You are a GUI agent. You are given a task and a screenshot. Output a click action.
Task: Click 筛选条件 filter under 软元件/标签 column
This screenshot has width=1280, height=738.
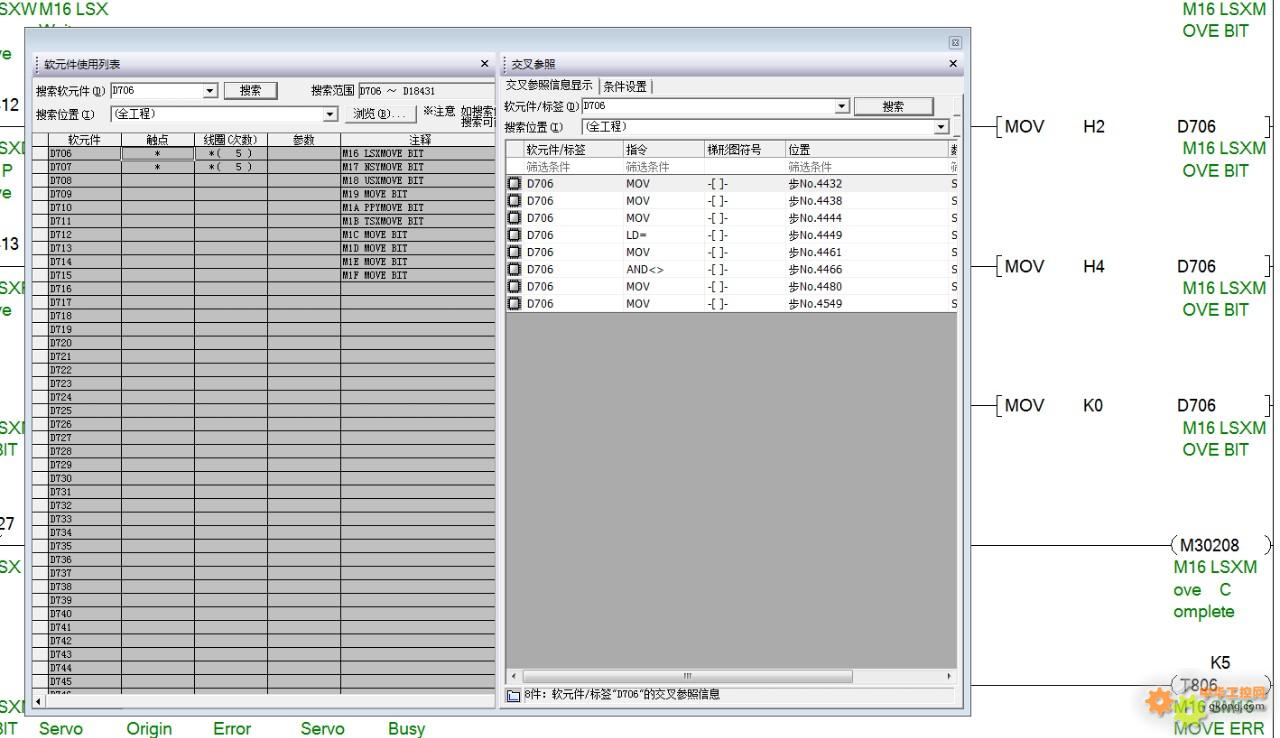pos(573,167)
